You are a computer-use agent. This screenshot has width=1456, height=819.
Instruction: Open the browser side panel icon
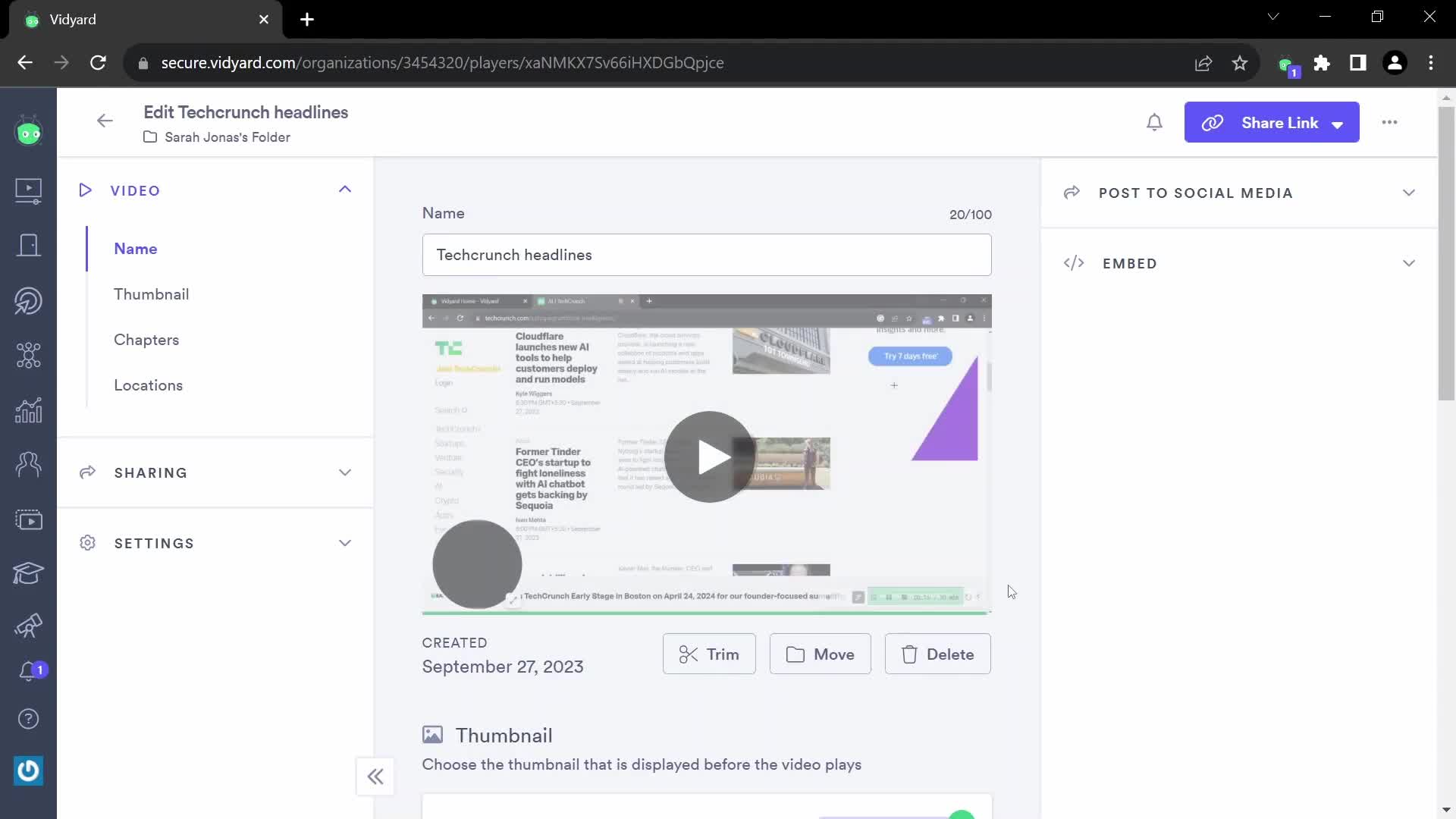click(1358, 63)
